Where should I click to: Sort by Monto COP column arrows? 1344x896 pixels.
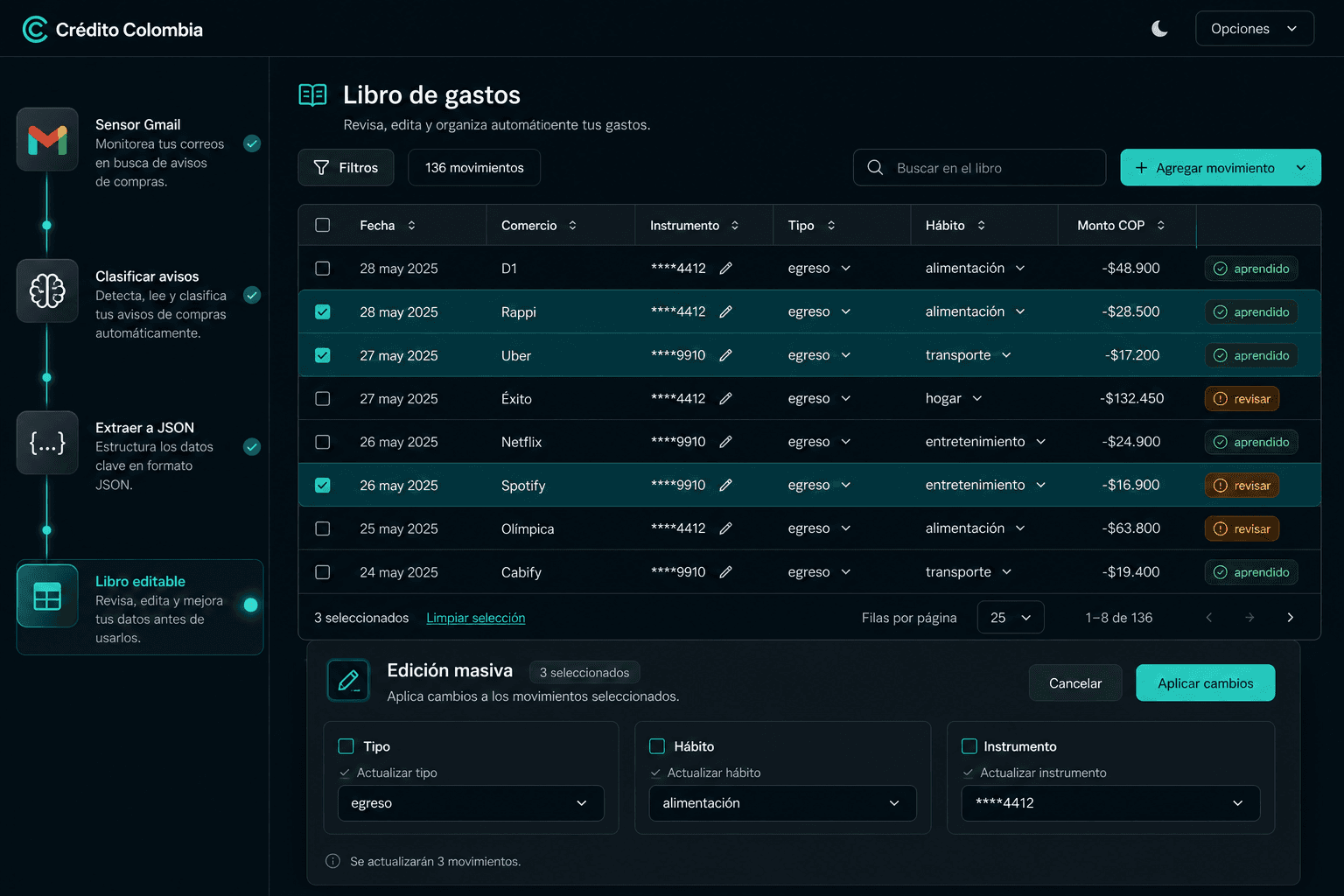click(x=1161, y=226)
